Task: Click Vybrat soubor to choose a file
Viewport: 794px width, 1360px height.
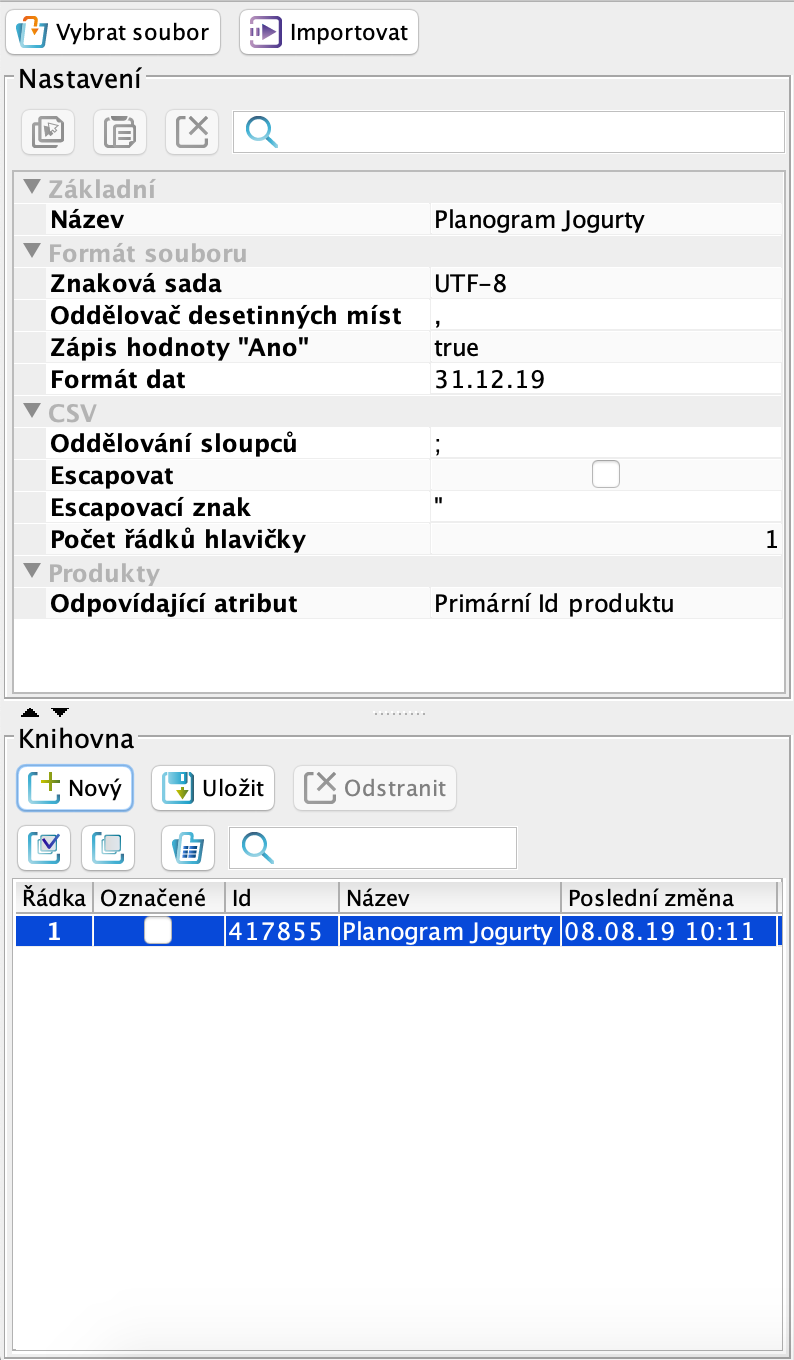Action: pos(114,32)
